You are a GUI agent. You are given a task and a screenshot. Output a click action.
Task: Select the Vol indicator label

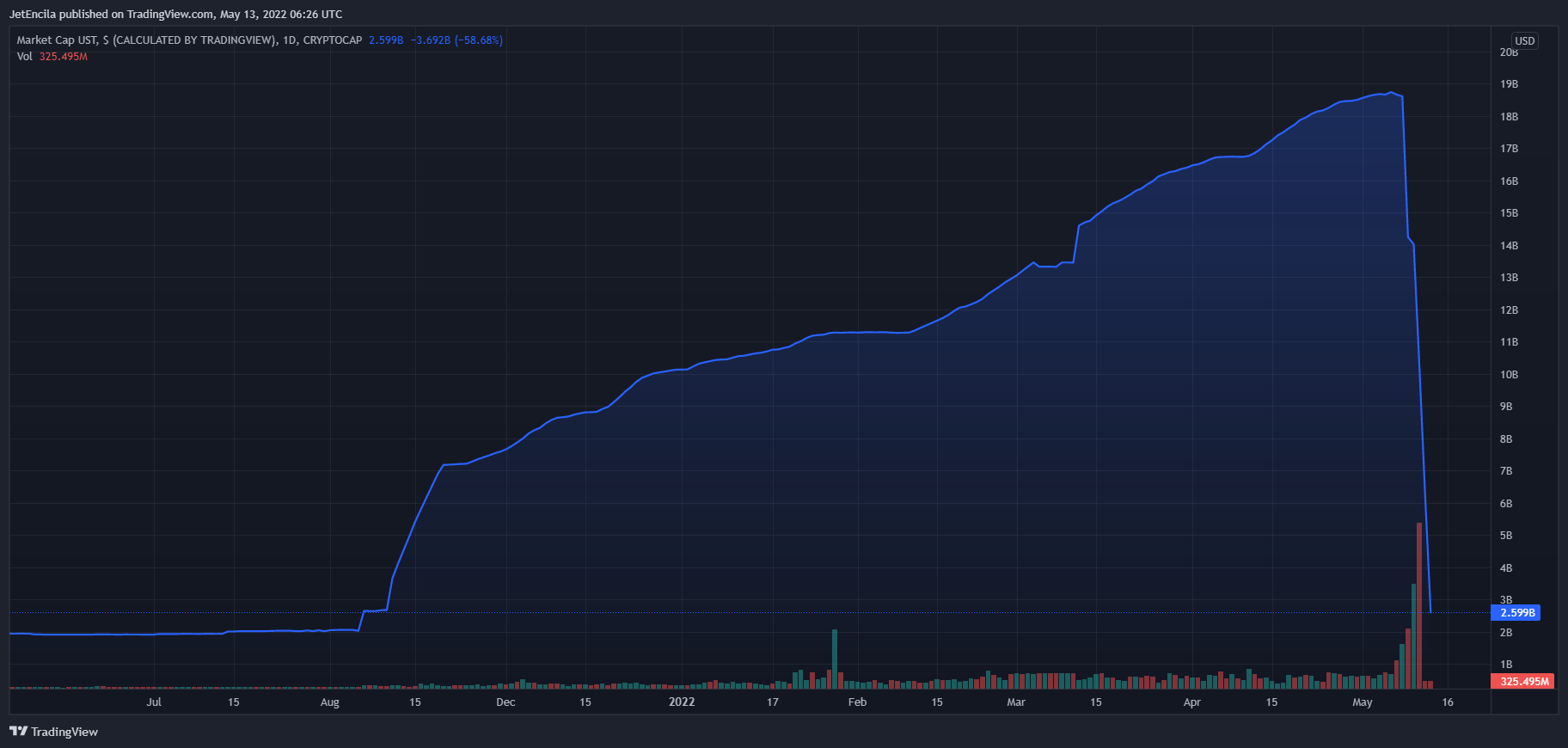coord(24,57)
